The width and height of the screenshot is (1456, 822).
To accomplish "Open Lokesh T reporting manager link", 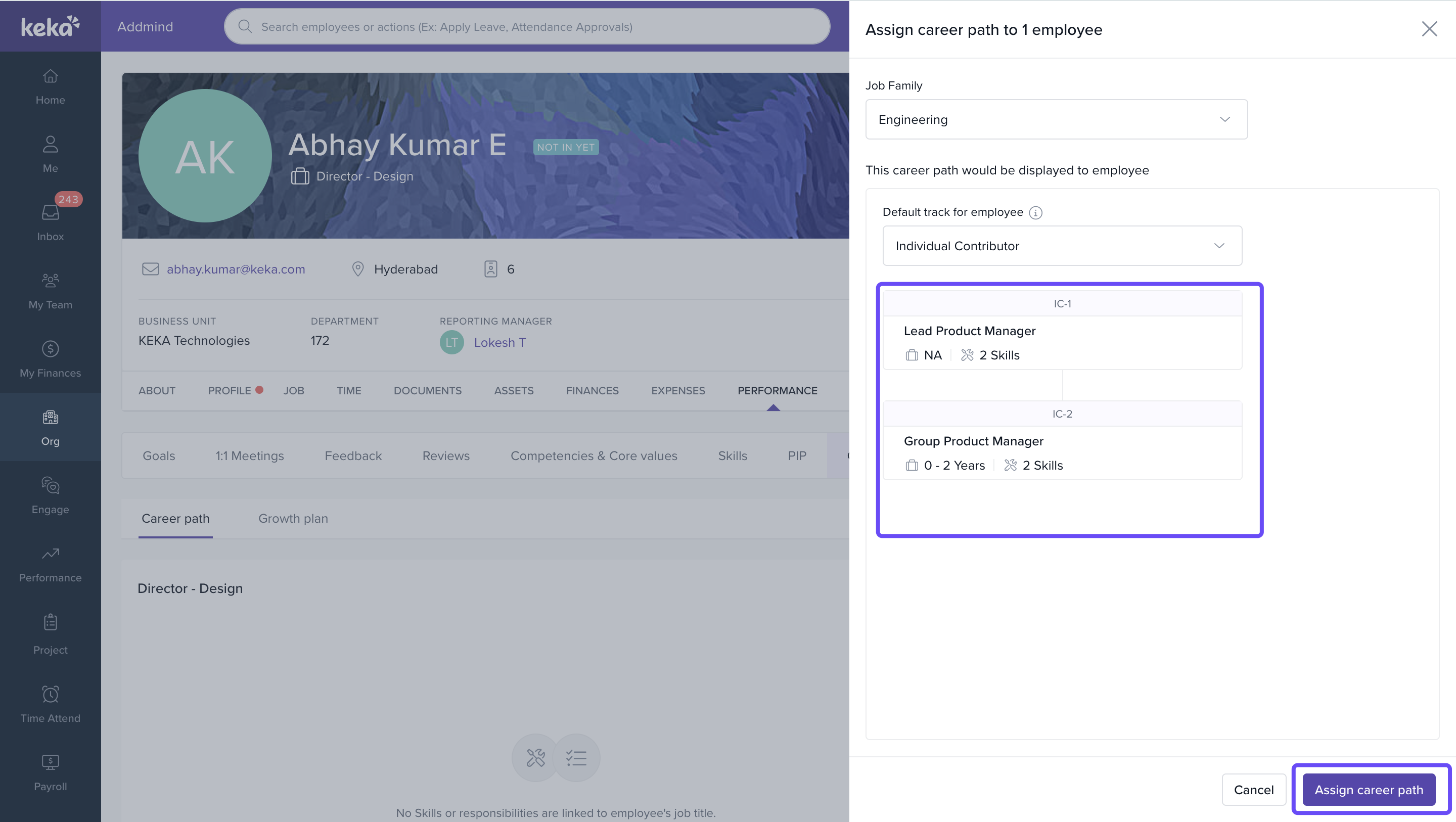I will 499,343.
